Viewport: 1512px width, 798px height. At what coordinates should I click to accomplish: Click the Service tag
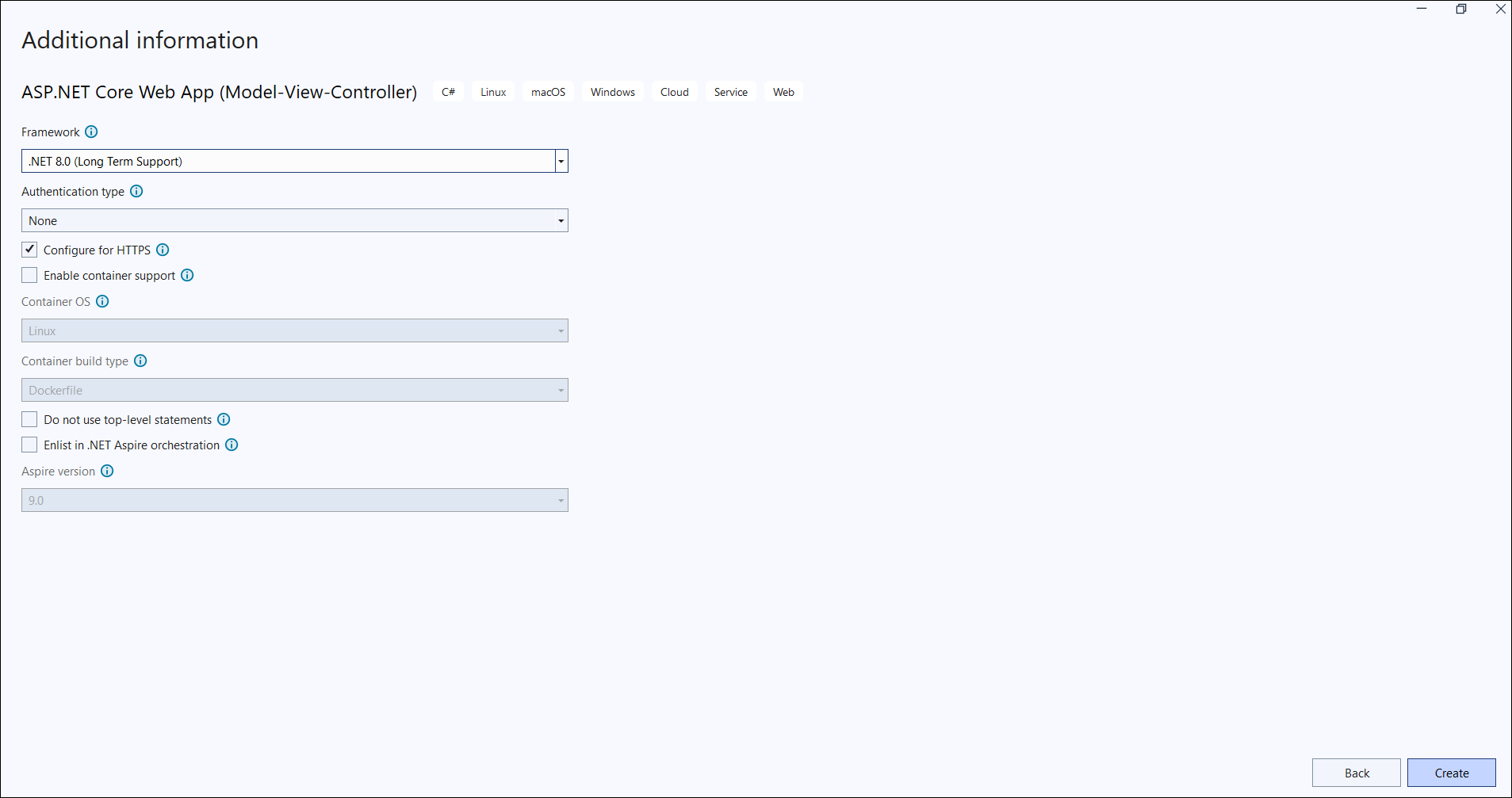[x=731, y=92]
